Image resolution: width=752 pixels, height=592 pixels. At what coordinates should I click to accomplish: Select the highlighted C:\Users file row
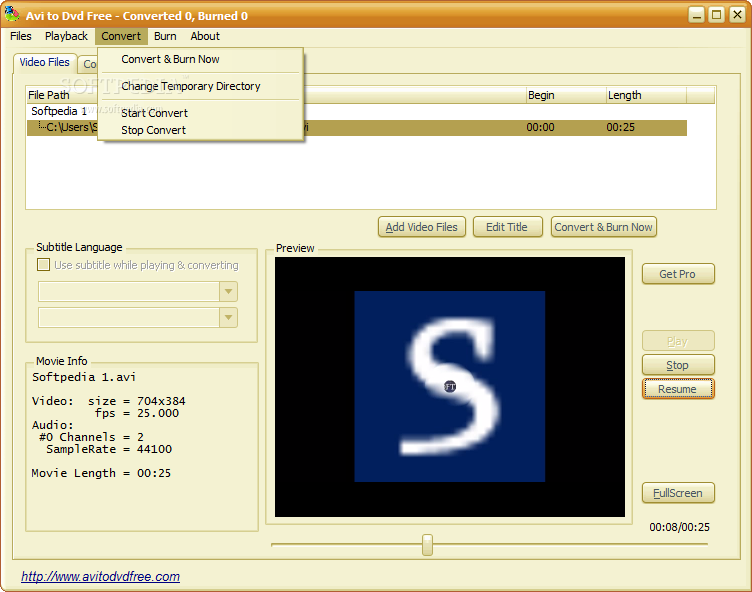pyautogui.click(x=357, y=128)
